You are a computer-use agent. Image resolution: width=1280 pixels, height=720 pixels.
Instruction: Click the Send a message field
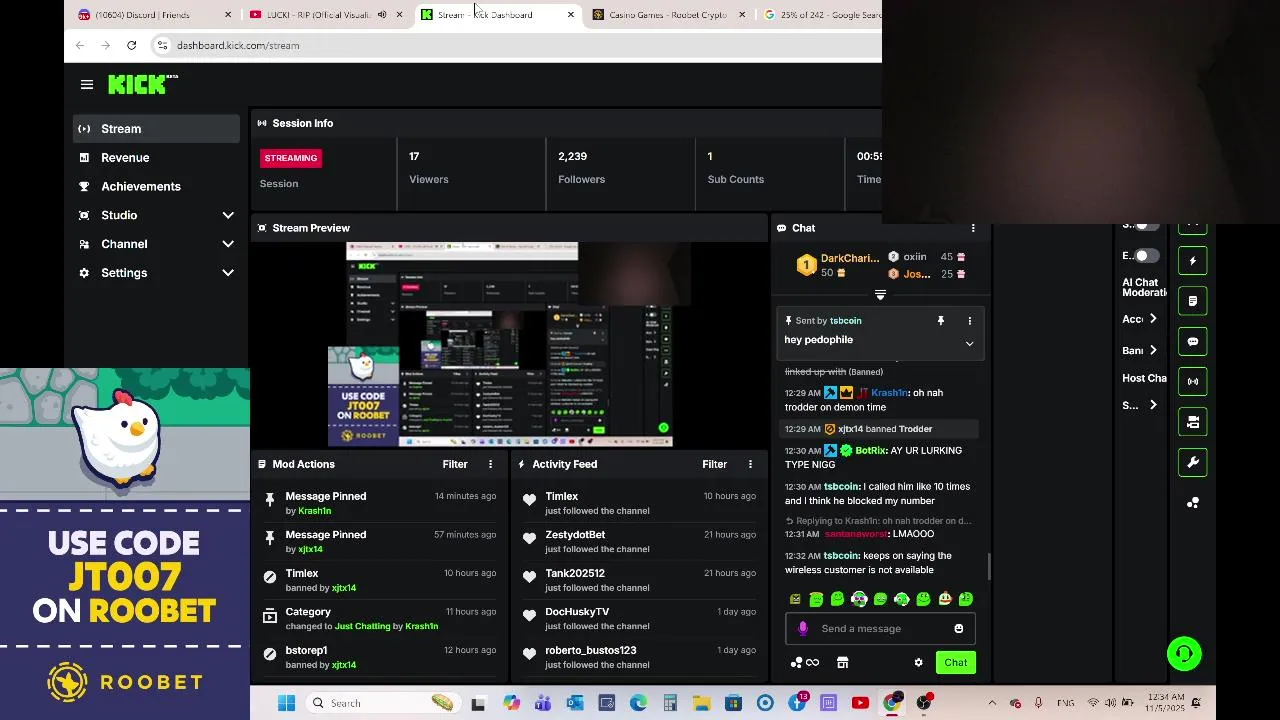[880, 629]
